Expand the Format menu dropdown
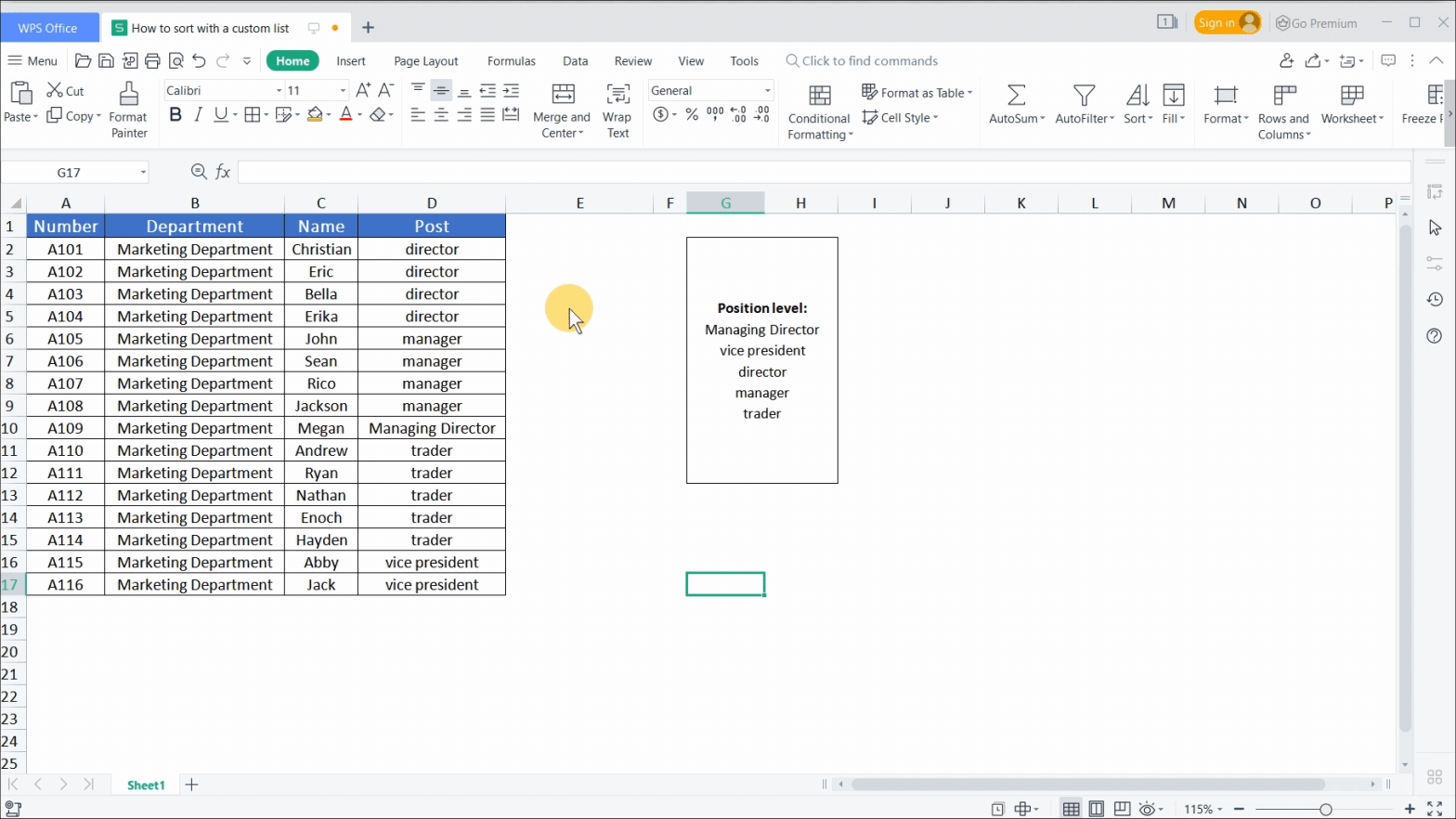This screenshot has width=1456, height=819. click(x=1246, y=119)
